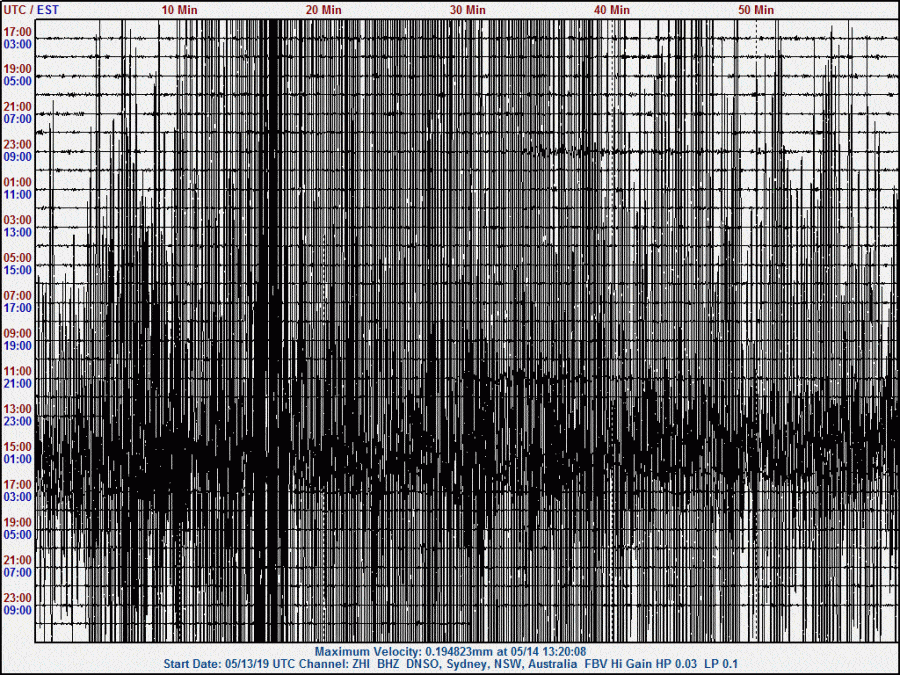This screenshot has height=675, width=900.
Task: Select the 20 Min time axis label
Action: pos(323,9)
